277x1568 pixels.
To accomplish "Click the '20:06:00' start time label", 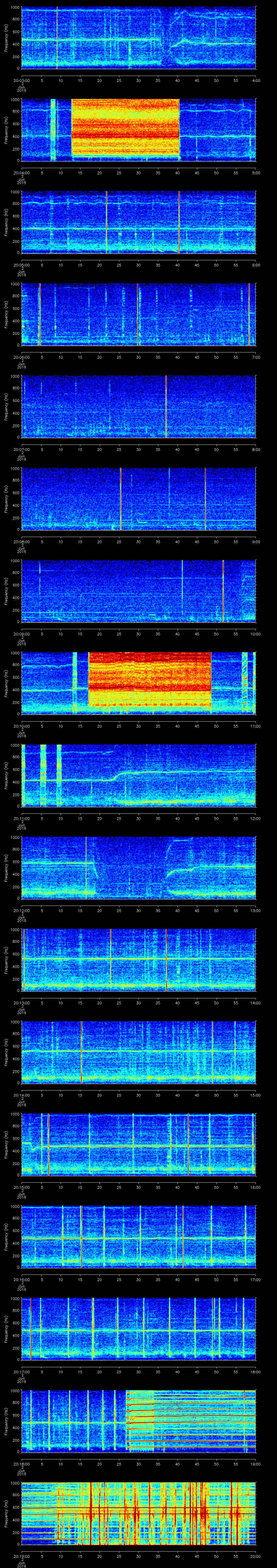I will pos(21,357).
